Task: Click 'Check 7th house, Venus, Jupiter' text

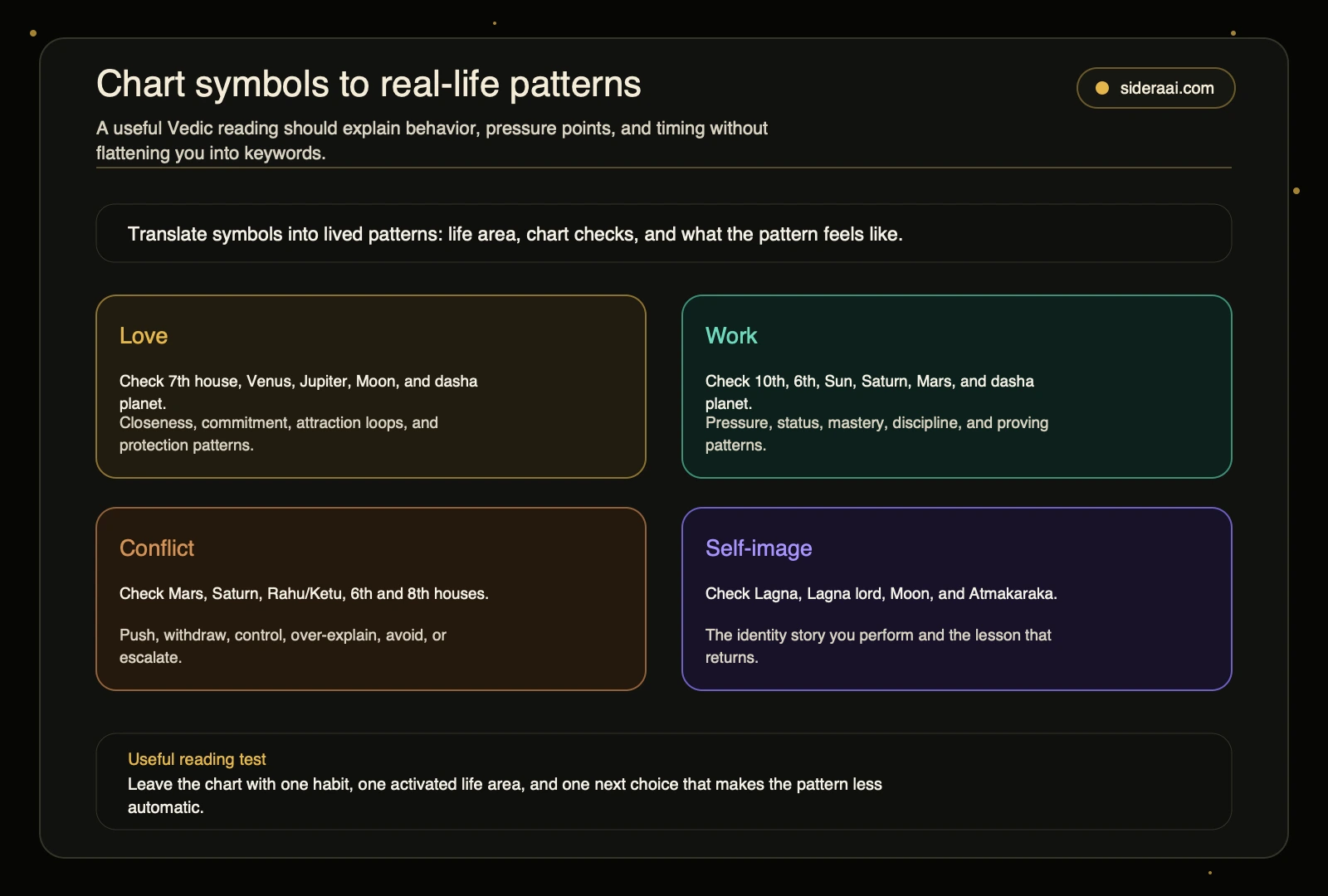Action: tap(299, 392)
